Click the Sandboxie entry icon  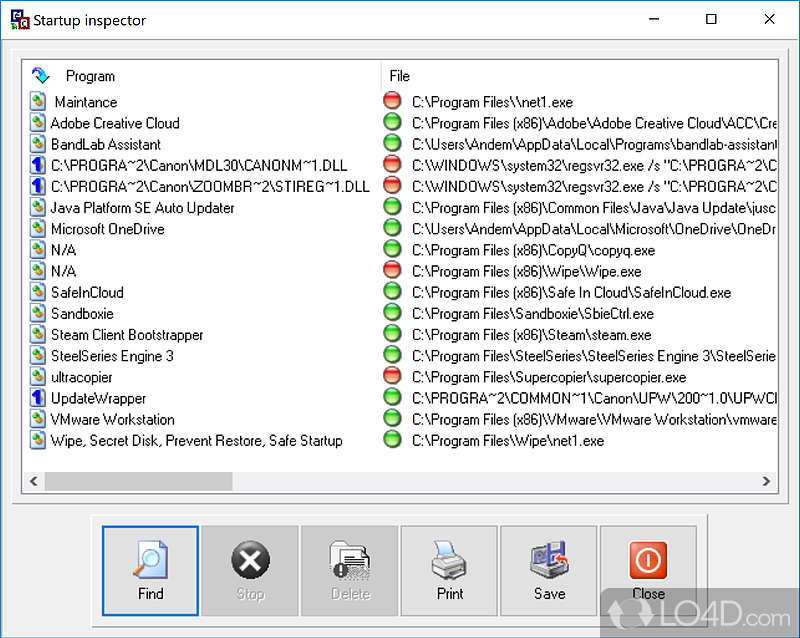(x=37, y=313)
